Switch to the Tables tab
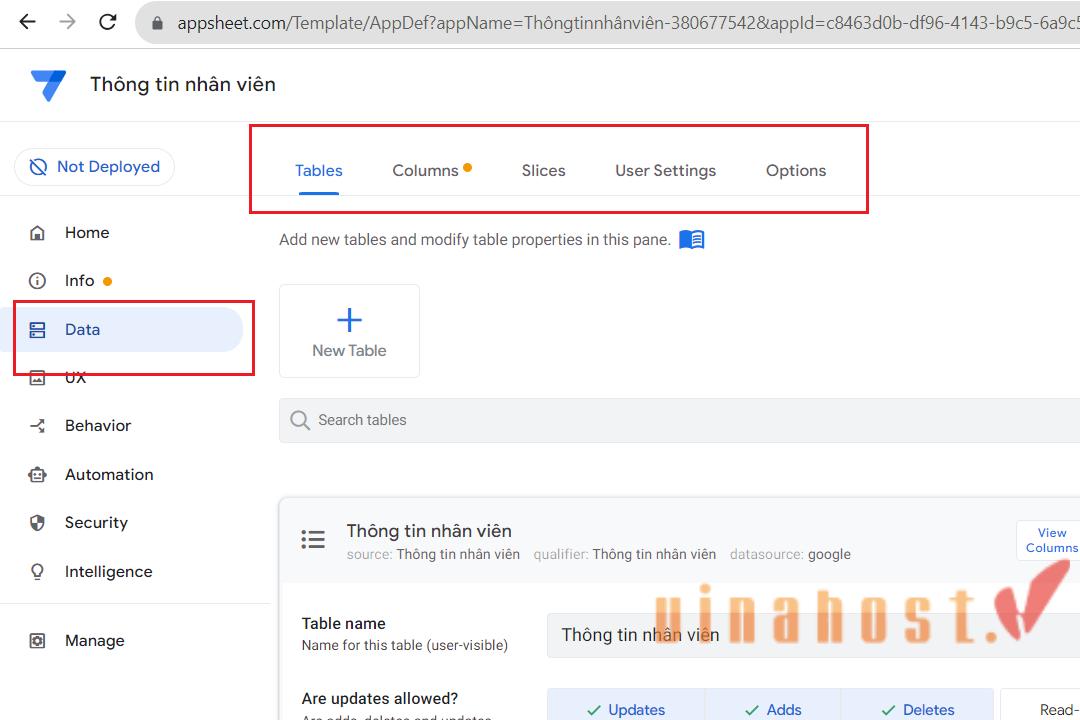Screen dimensions: 1080x720 pyautogui.click(x=319, y=171)
